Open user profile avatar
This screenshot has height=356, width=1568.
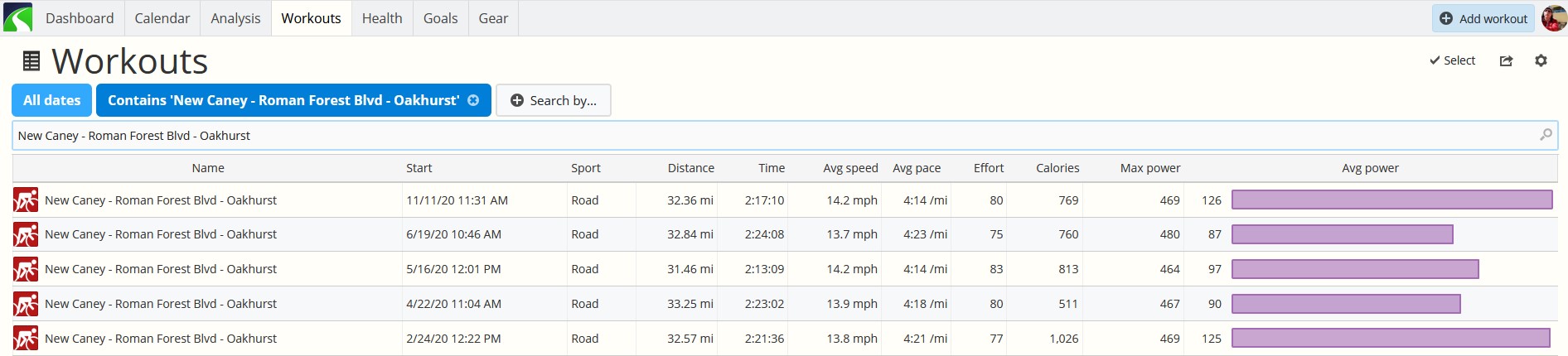(1554, 18)
